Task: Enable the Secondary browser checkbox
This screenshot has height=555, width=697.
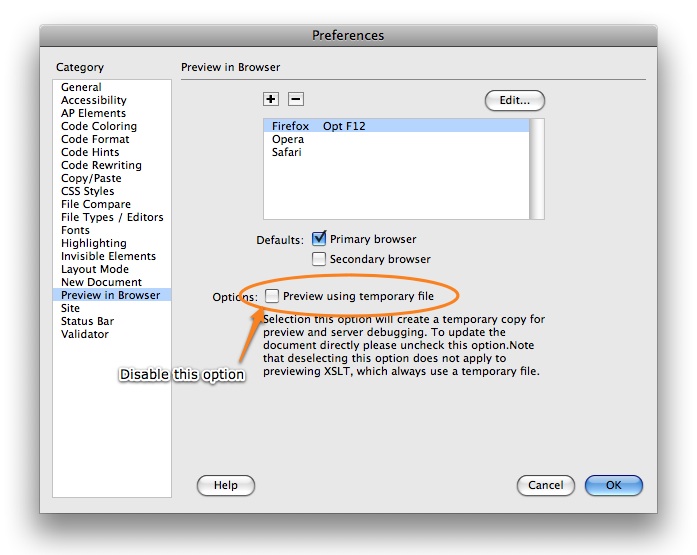Action: pos(319,259)
